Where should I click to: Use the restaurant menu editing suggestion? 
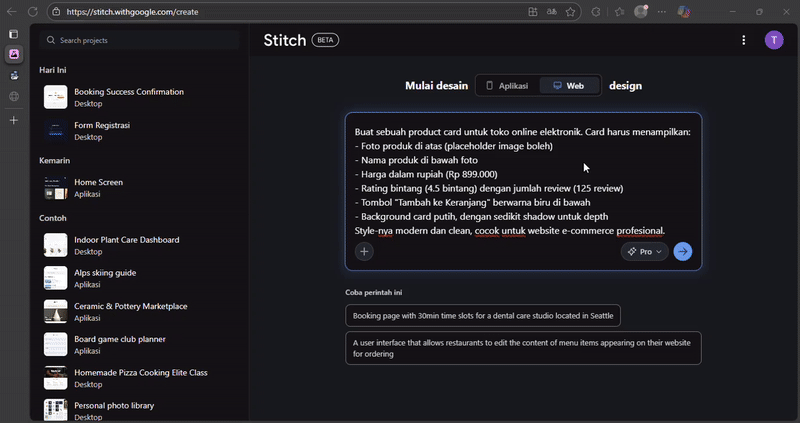tap(523, 349)
